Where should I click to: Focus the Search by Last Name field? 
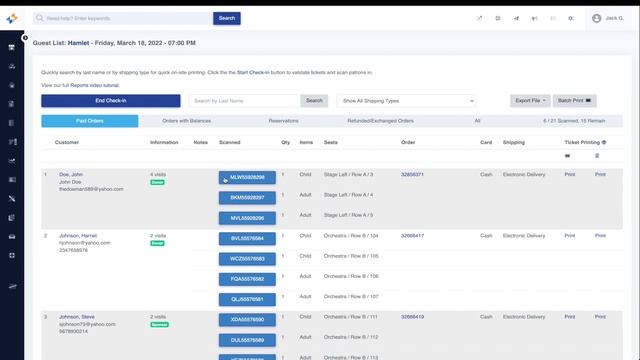tap(244, 101)
